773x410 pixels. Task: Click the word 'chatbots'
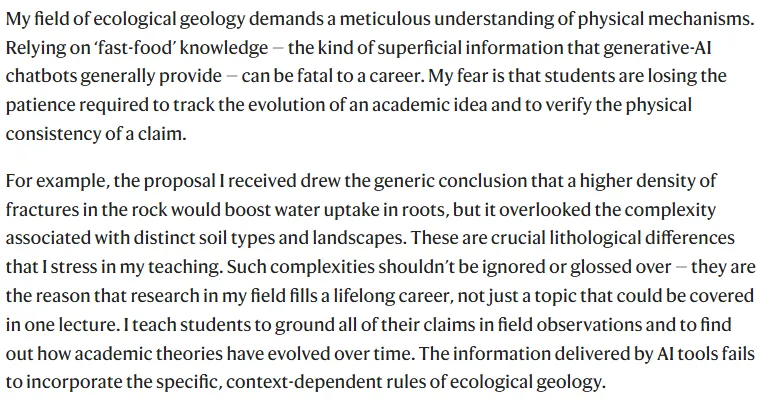(x=40, y=78)
